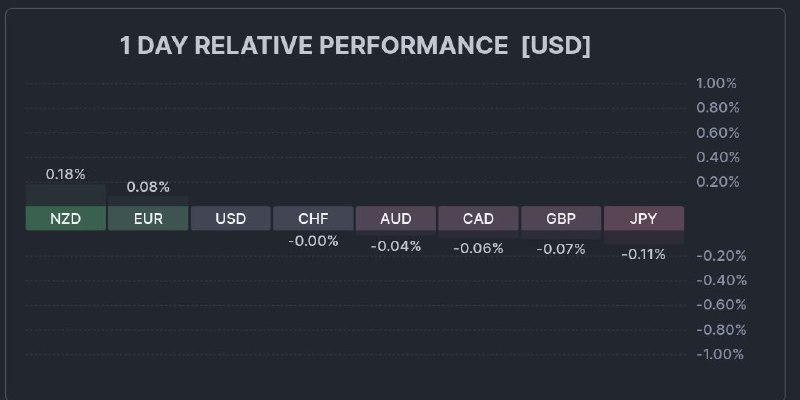This screenshot has height=400, width=800.
Task: Click the AUD -0.04% value label
Action: coord(396,246)
